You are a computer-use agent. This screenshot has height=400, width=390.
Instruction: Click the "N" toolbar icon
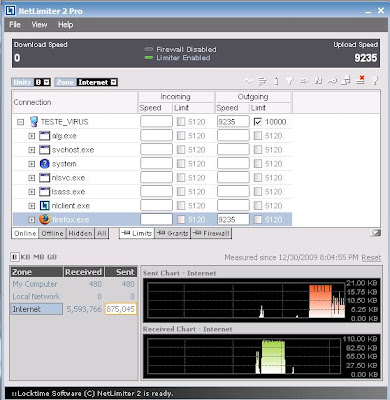[318, 81]
